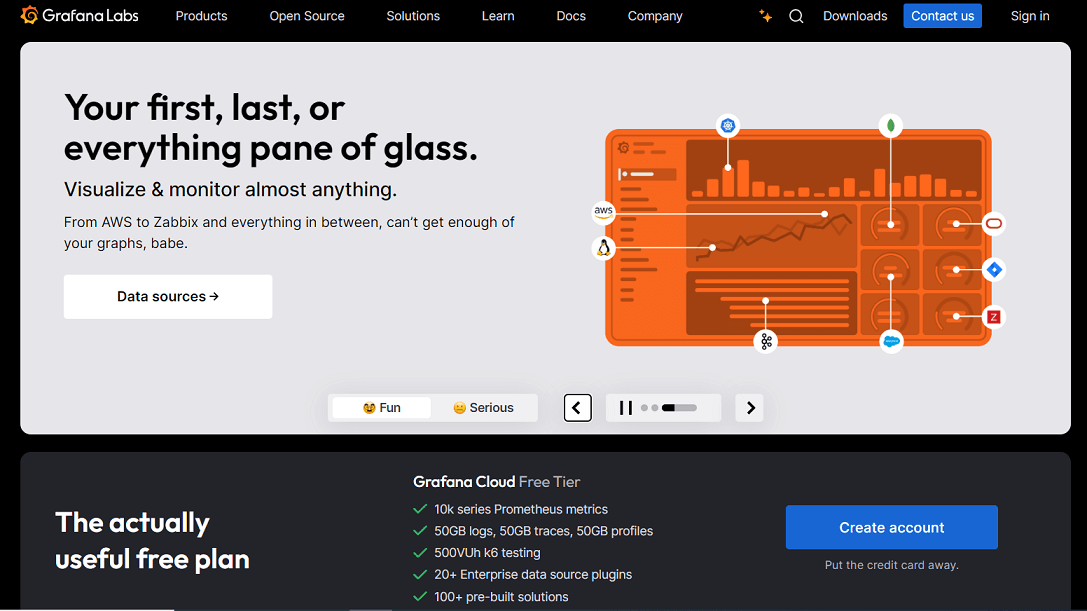Click the Create account button

click(x=891, y=527)
